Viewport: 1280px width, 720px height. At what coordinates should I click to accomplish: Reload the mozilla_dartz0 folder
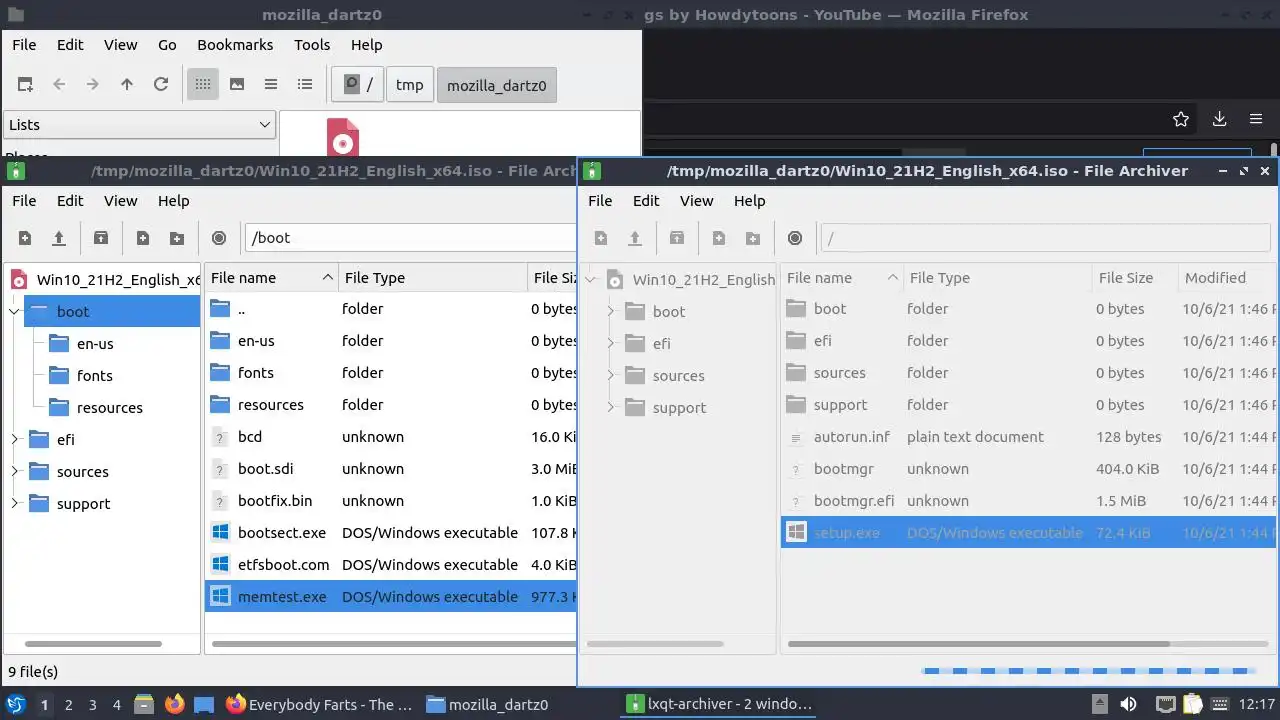click(x=161, y=84)
